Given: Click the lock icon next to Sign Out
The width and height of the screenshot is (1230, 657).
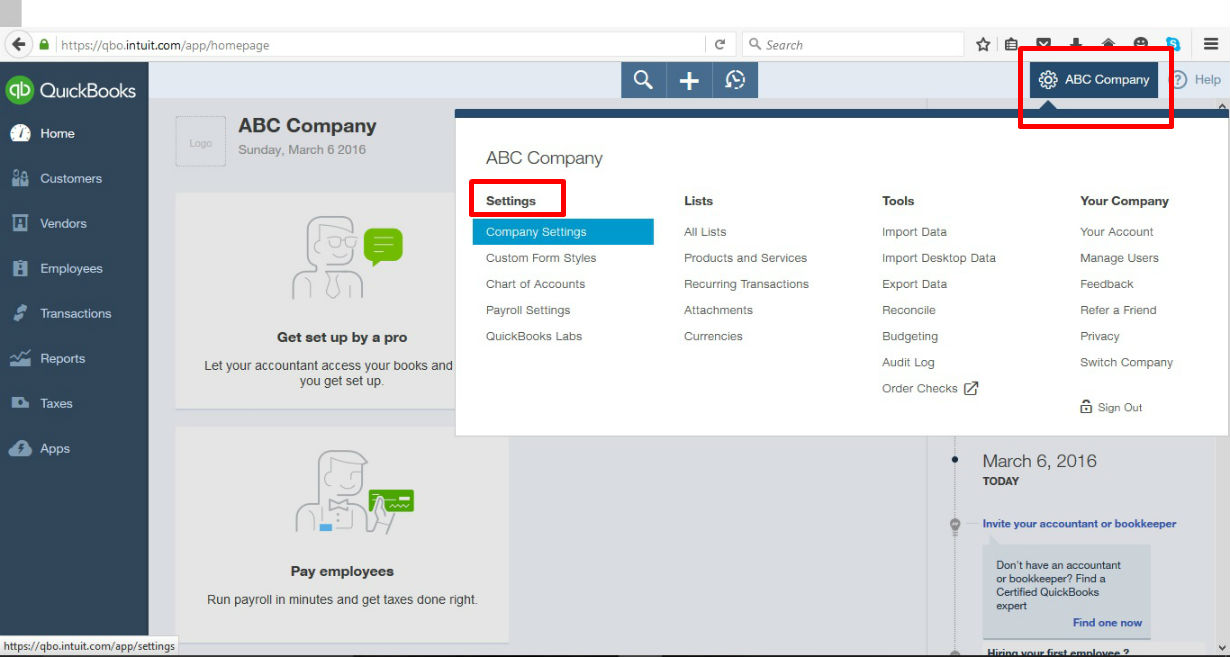Looking at the screenshot, I should 1086,407.
